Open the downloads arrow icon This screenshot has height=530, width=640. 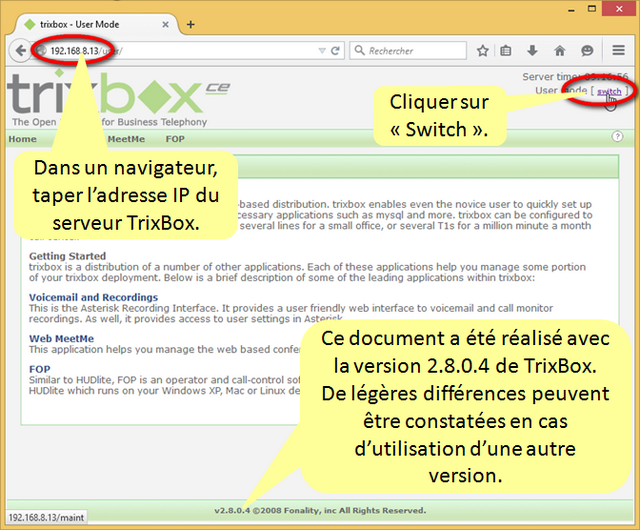[x=532, y=51]
